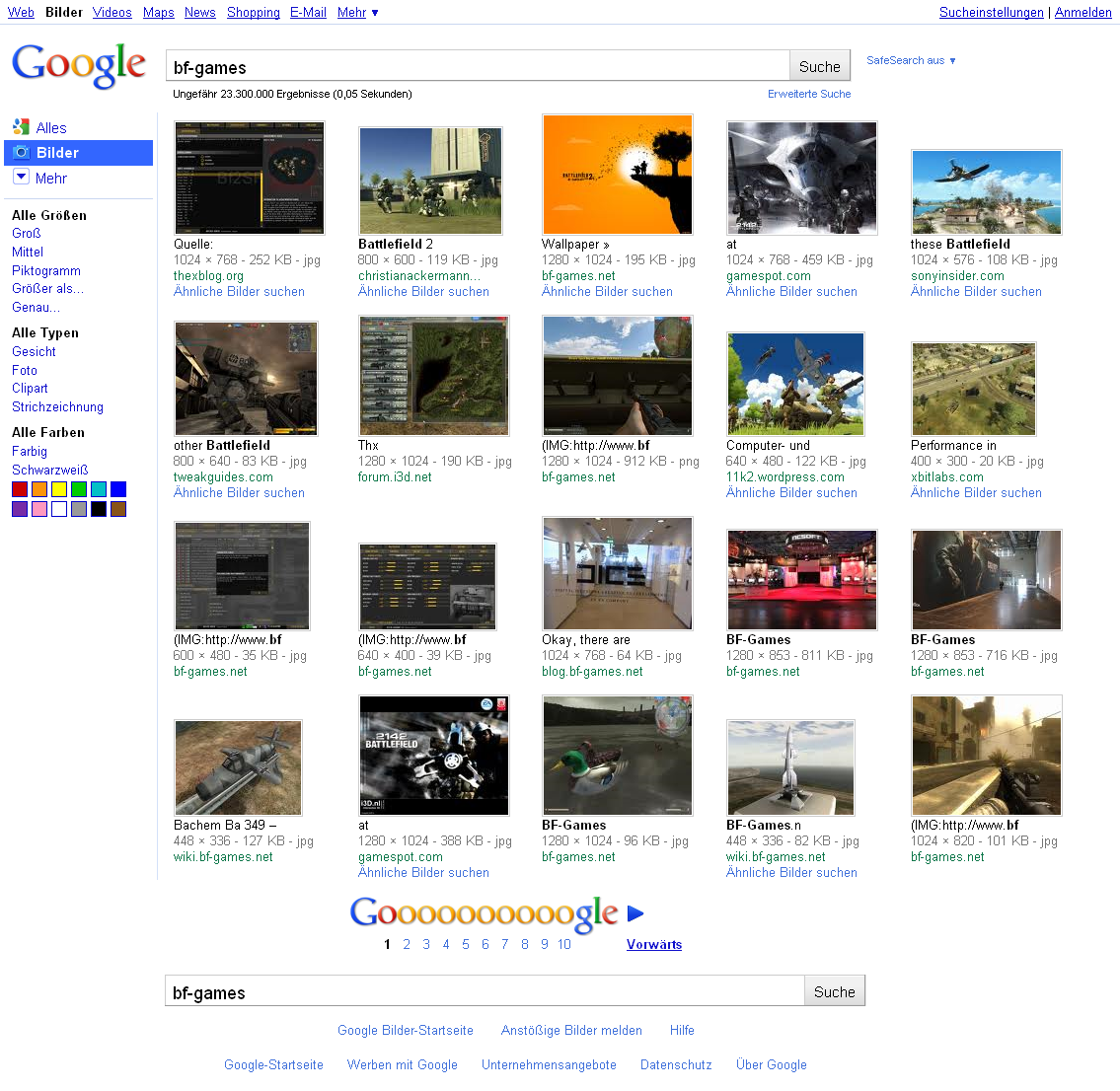Open the rocket thumbnail from wiki.bf-games.net
Screen dimensions: 1120x1091
pyautogui.click(x=790, y=767)
